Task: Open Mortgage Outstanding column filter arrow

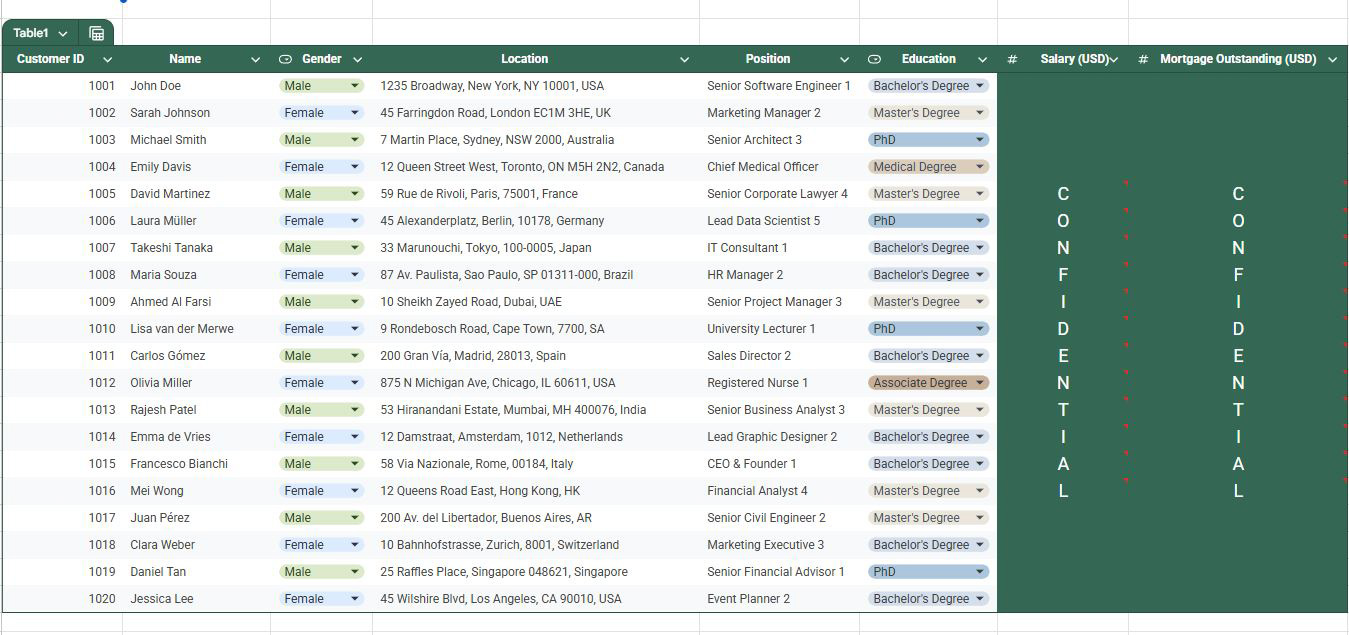Action: pyautogui.click(x=1332, y=59)
